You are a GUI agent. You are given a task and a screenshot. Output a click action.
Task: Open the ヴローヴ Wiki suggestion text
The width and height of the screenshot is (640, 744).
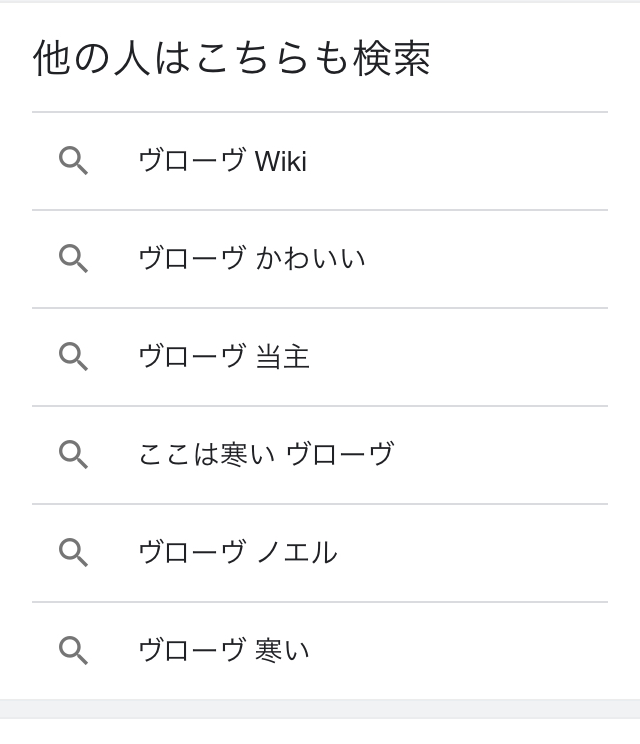222,161
